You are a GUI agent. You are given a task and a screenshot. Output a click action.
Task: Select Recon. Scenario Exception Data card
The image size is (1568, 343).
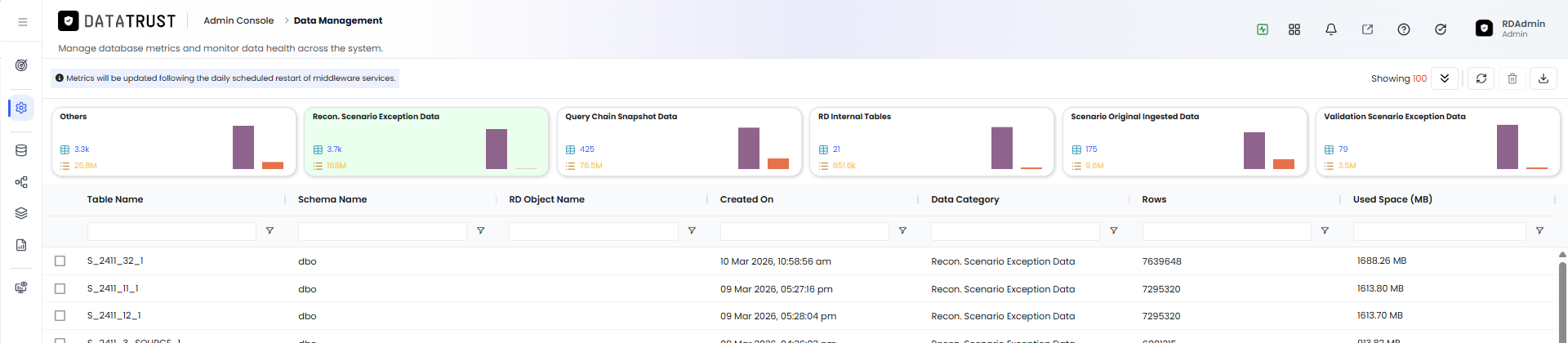426,141
